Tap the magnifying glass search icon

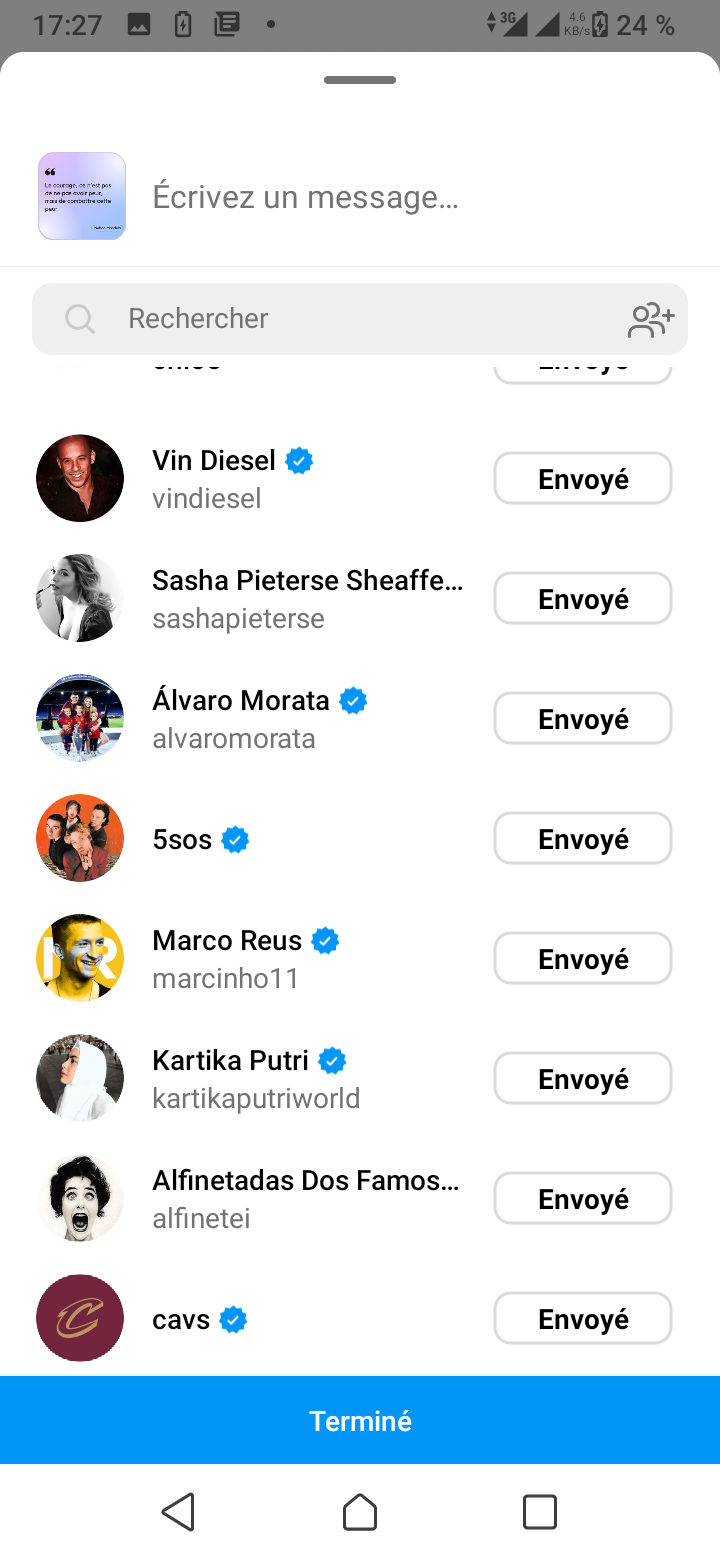(x=79, y=319)
